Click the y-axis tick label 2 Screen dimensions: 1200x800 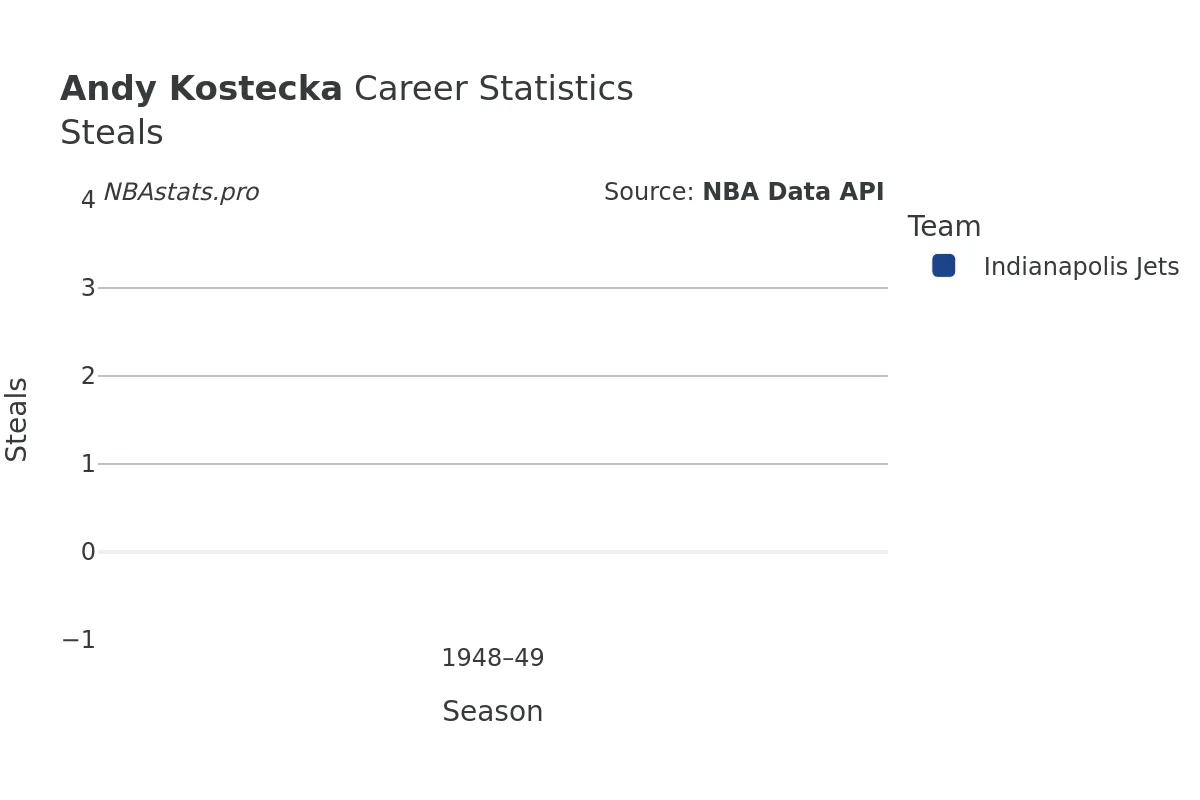pyautogui.click(x=88, y=376)
